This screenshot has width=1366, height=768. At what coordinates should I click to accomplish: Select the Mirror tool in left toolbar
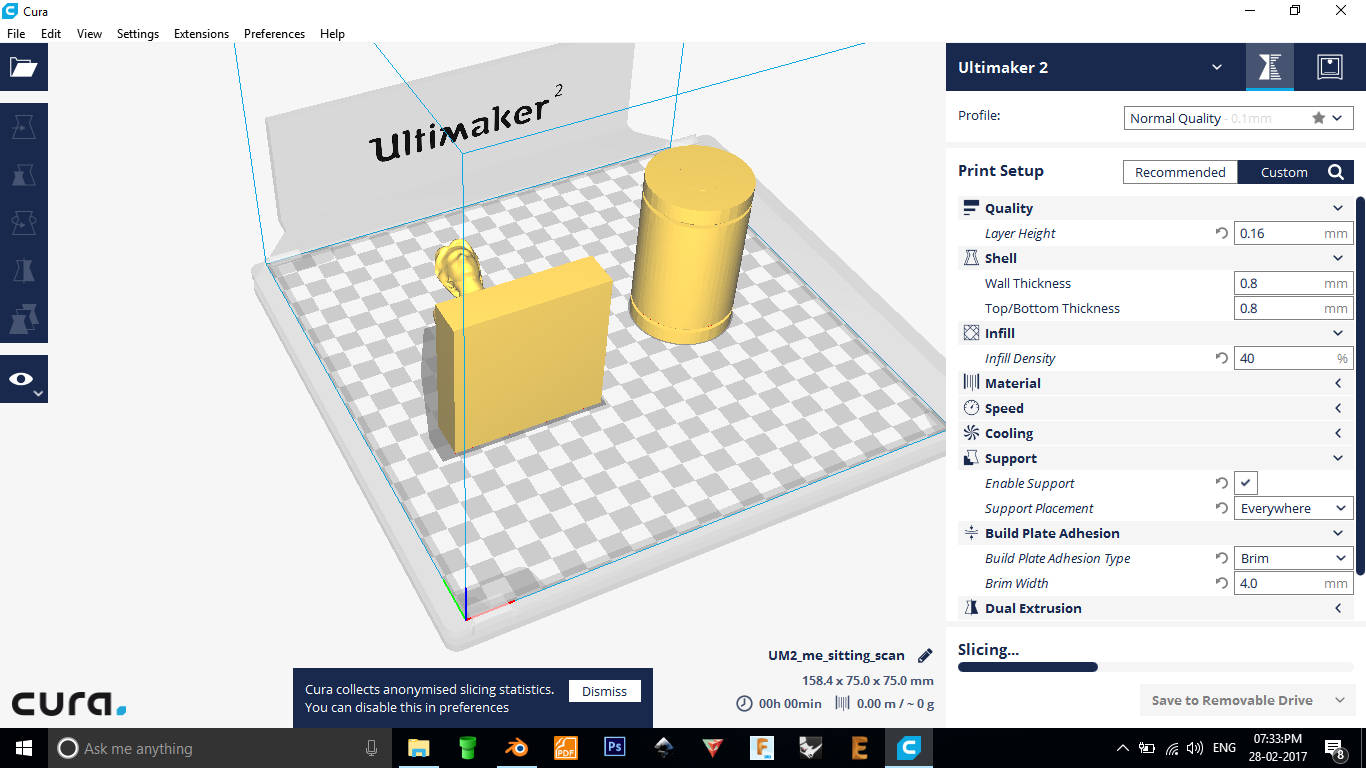point(23,271)
